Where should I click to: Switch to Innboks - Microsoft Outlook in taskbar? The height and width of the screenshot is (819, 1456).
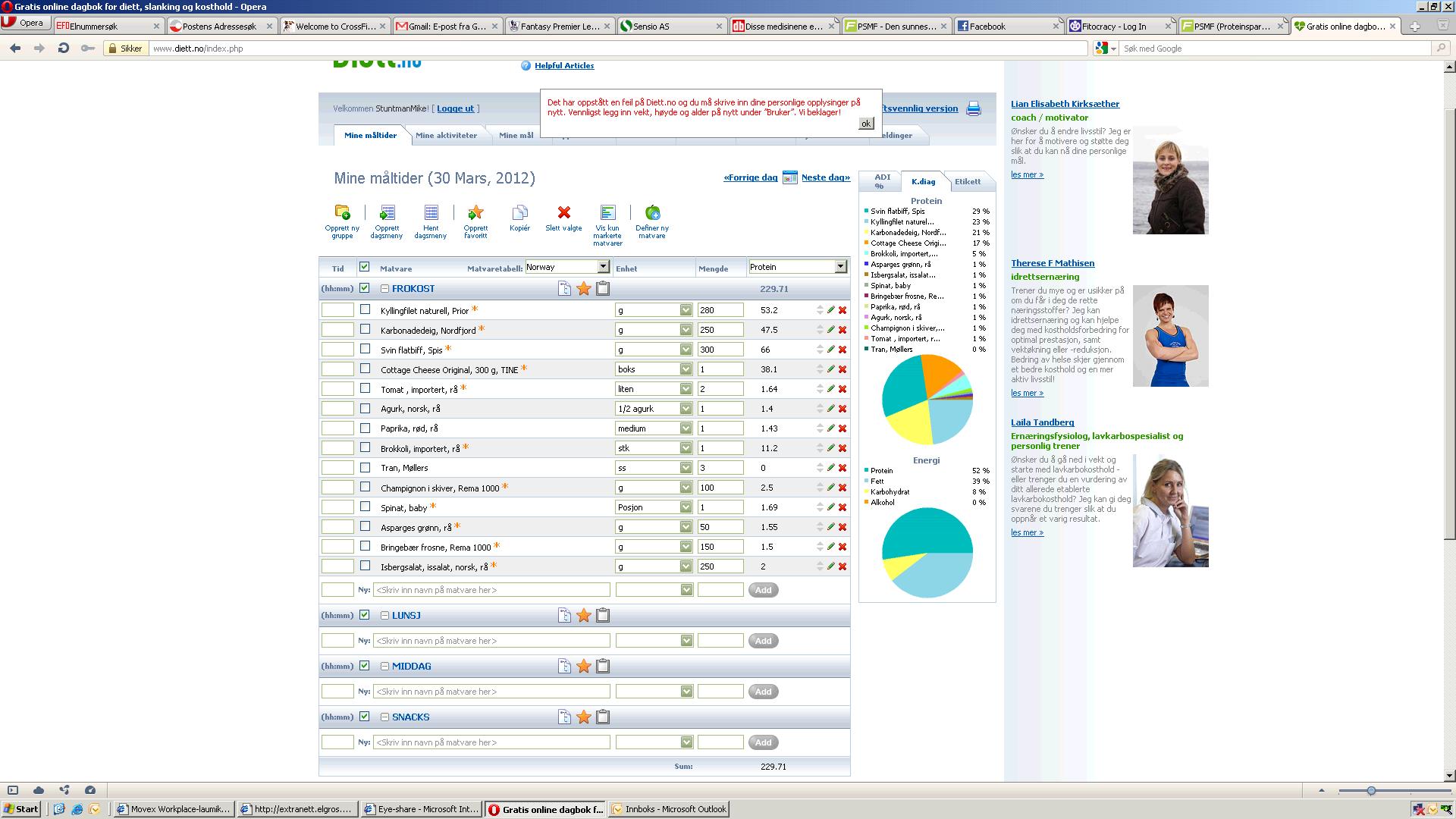tap(669, 809)
